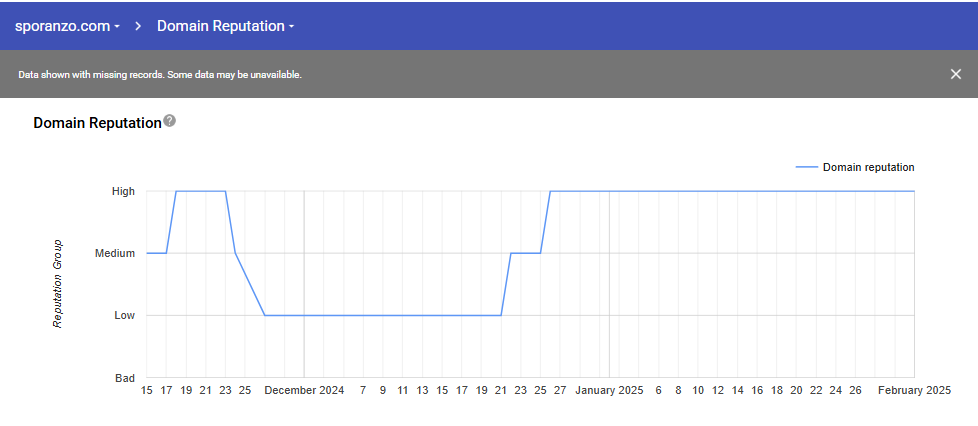
Task: Select the Medium label on the y-axis
Action: [x=115, y=254]
